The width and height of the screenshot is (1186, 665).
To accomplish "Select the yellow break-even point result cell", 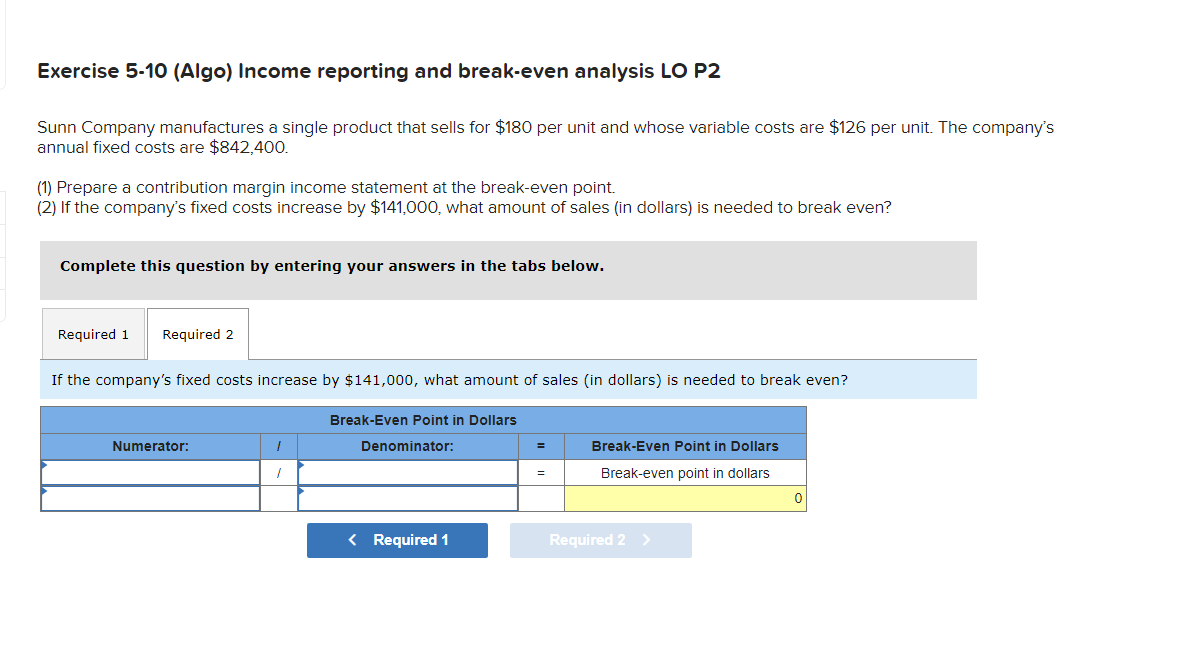I will click(x=684, y=497).
